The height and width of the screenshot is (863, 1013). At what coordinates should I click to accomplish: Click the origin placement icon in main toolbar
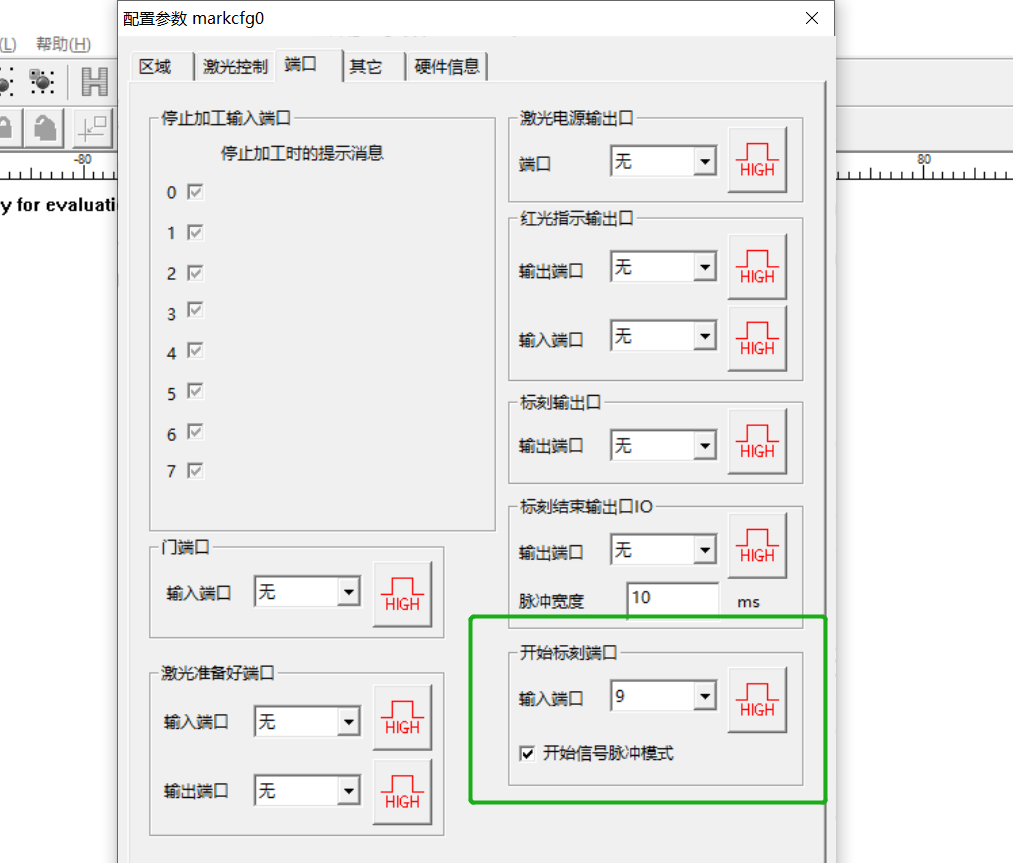(x=92, y=128)
